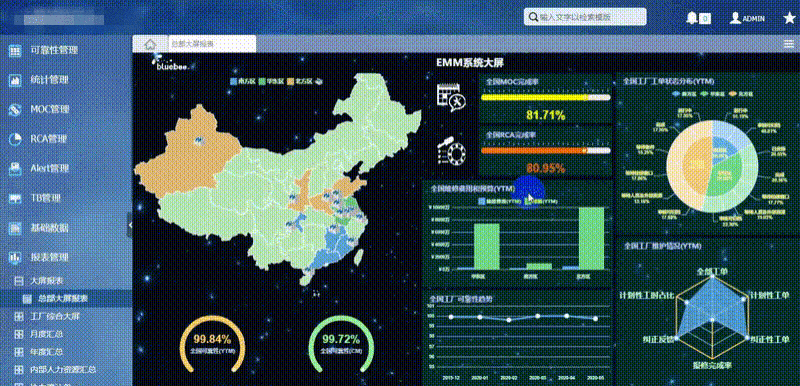Toggle the orange 北方区 map legend item
This screenshot has width=800, height=386.
pyautogui.click(x=300, y=81)
